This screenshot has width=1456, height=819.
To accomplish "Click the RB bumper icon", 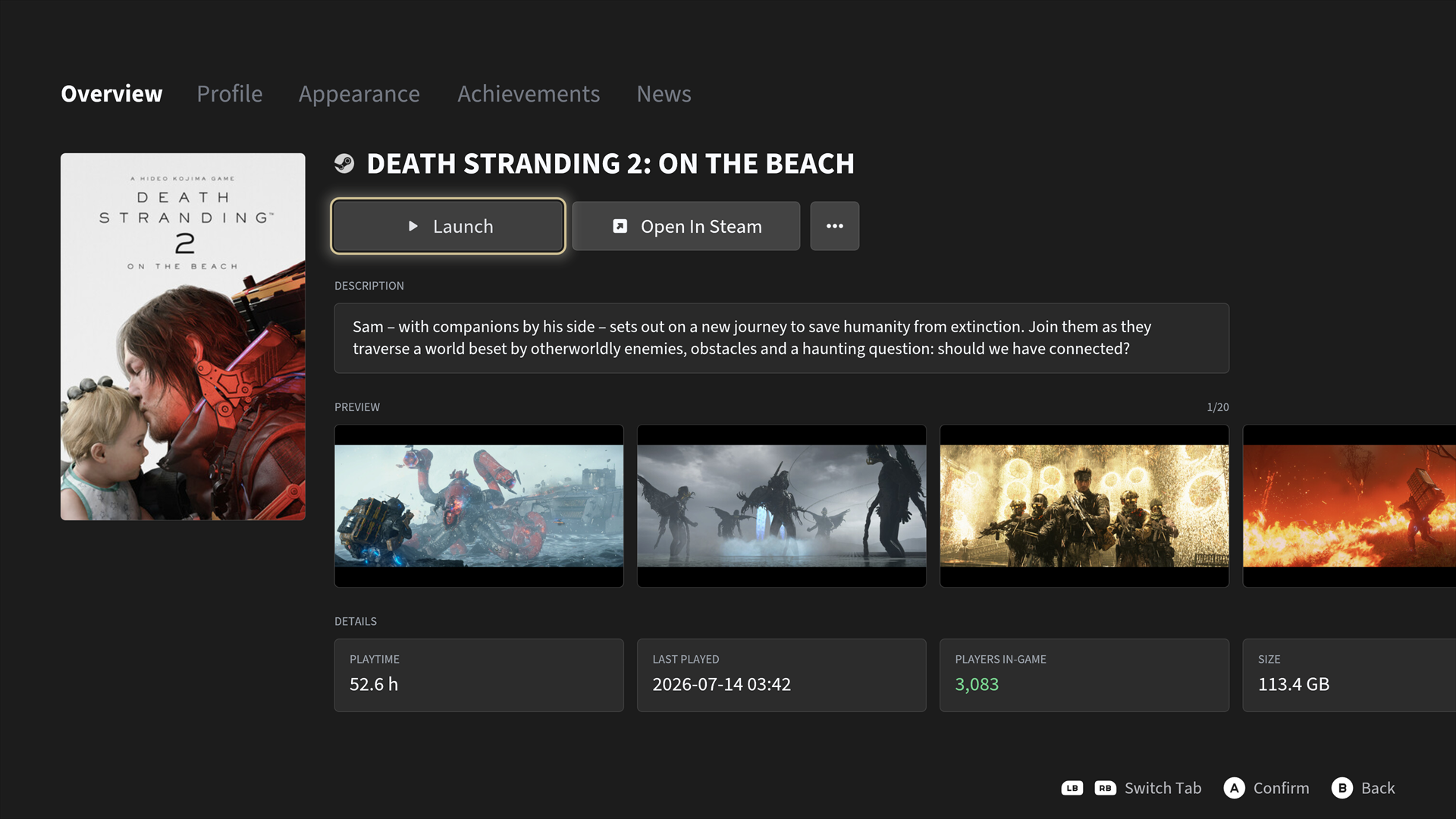I will click(1105, 789).
